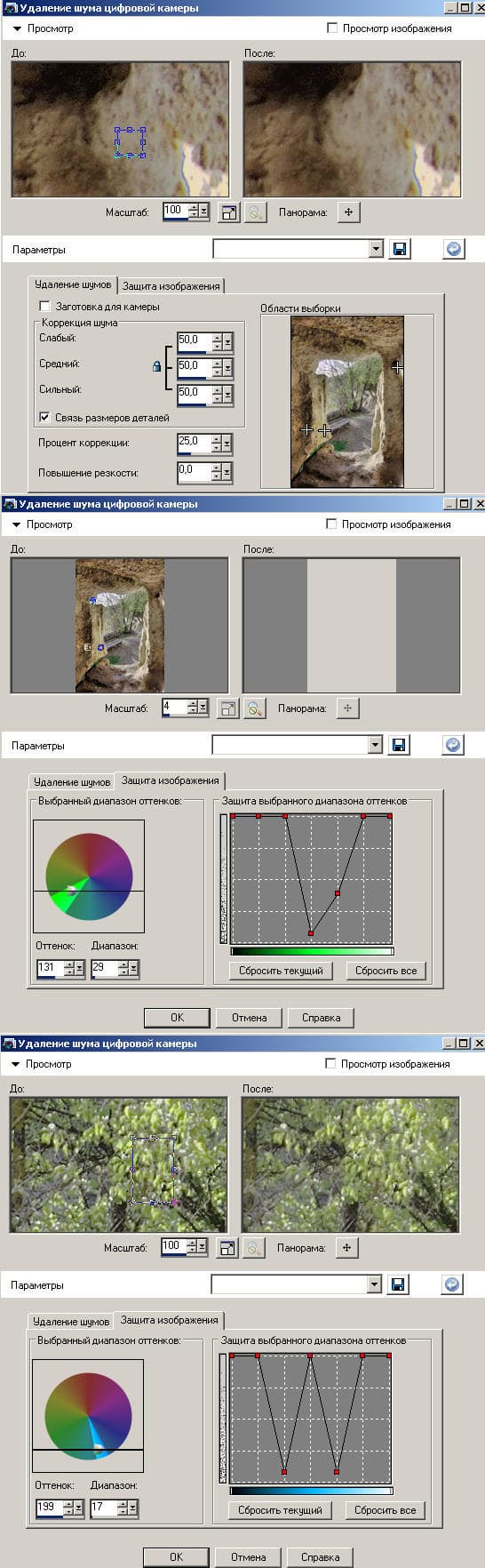
Task: Open Параметры preset dropdown in hue 199 dialog
Action: click(374, 1284)
